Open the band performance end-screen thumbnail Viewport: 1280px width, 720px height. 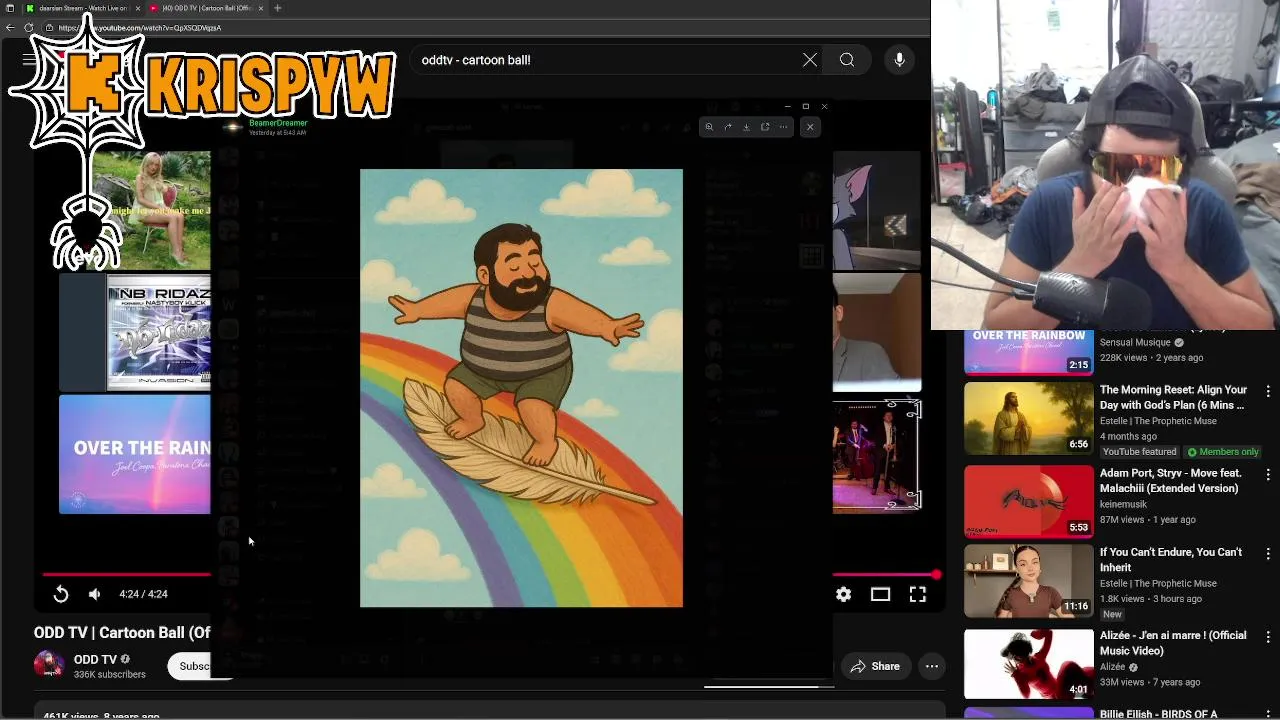point(877,455)
